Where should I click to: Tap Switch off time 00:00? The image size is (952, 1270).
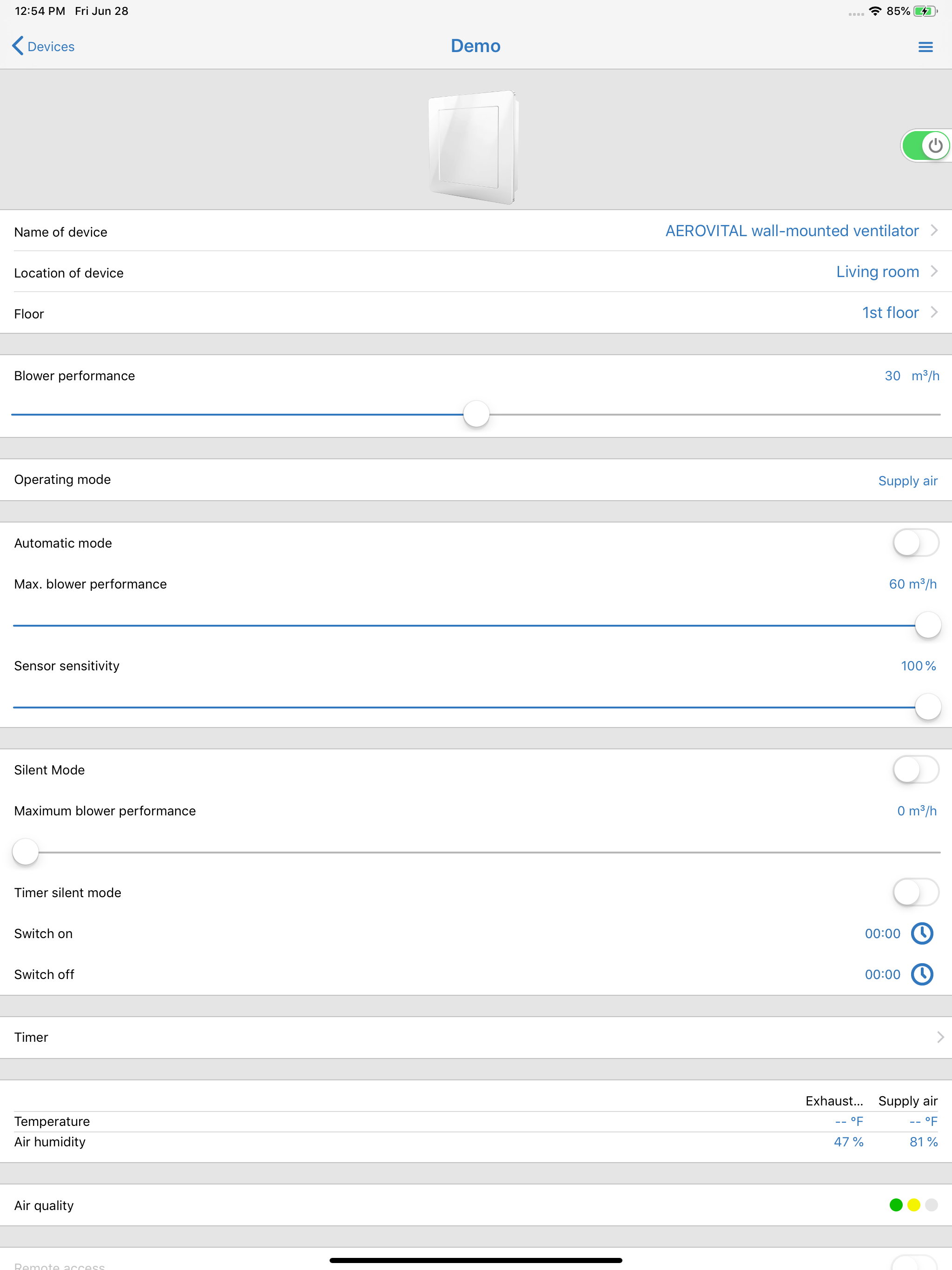click(883, 974)
